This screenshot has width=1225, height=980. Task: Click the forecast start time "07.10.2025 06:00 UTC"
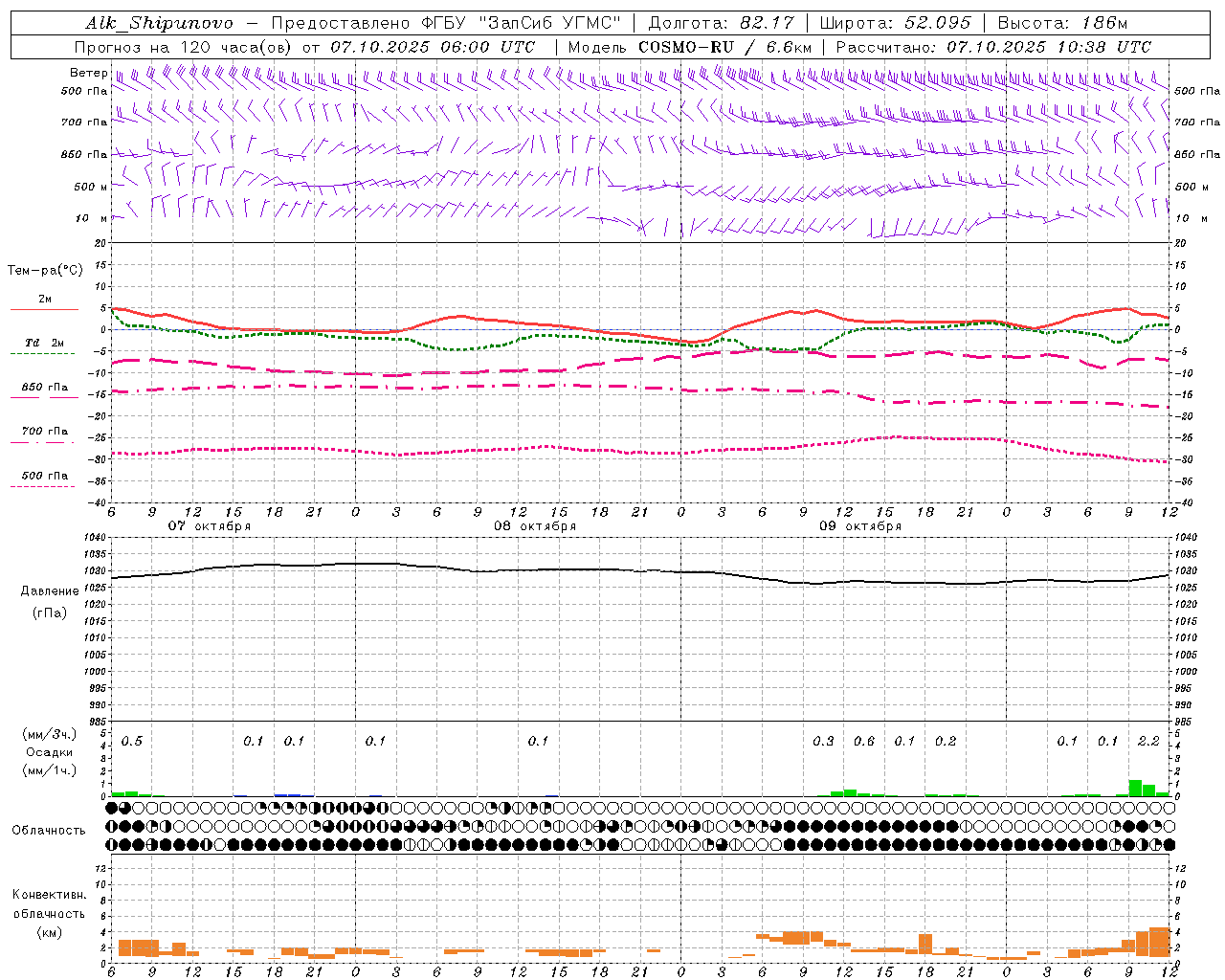433,47
